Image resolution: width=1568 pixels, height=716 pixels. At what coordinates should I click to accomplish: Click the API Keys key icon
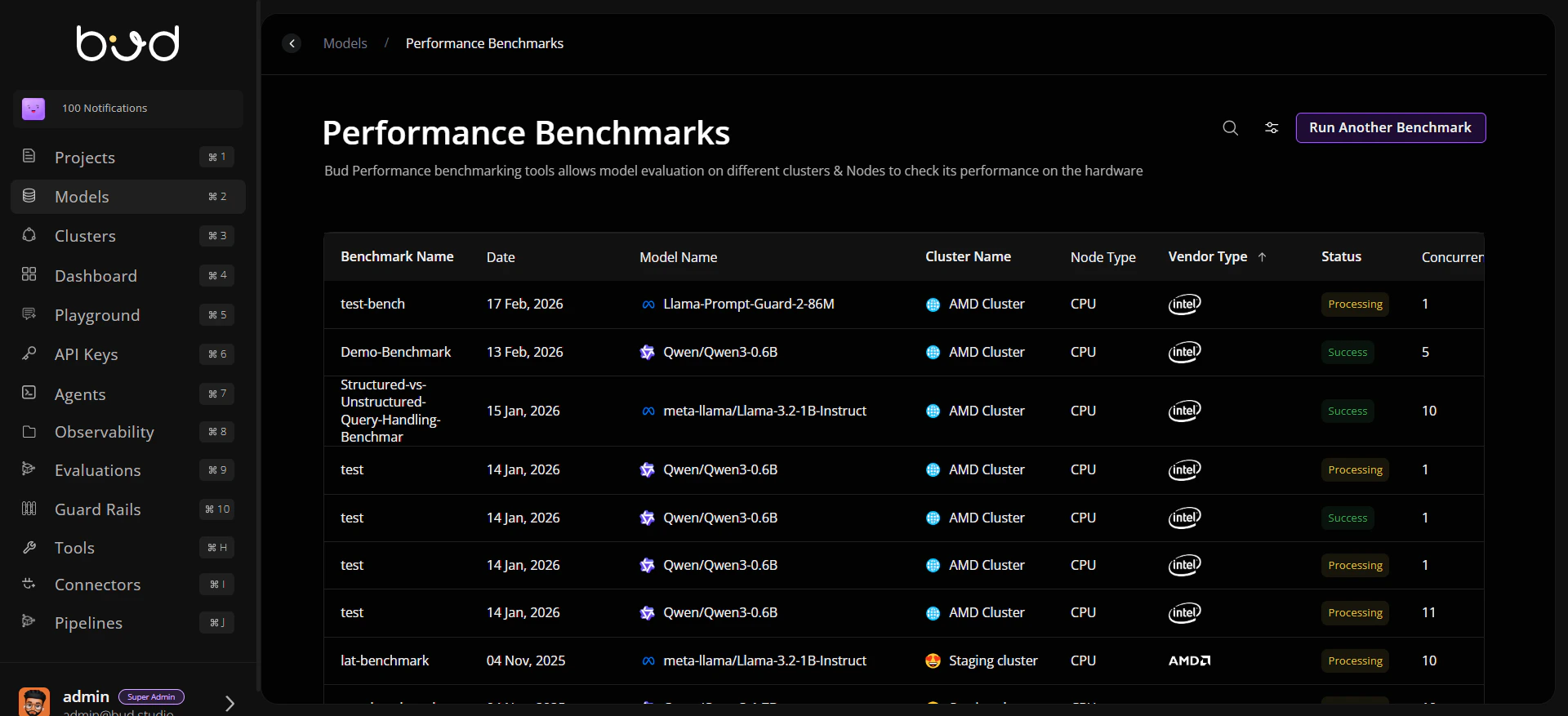[x=29, y=354]
